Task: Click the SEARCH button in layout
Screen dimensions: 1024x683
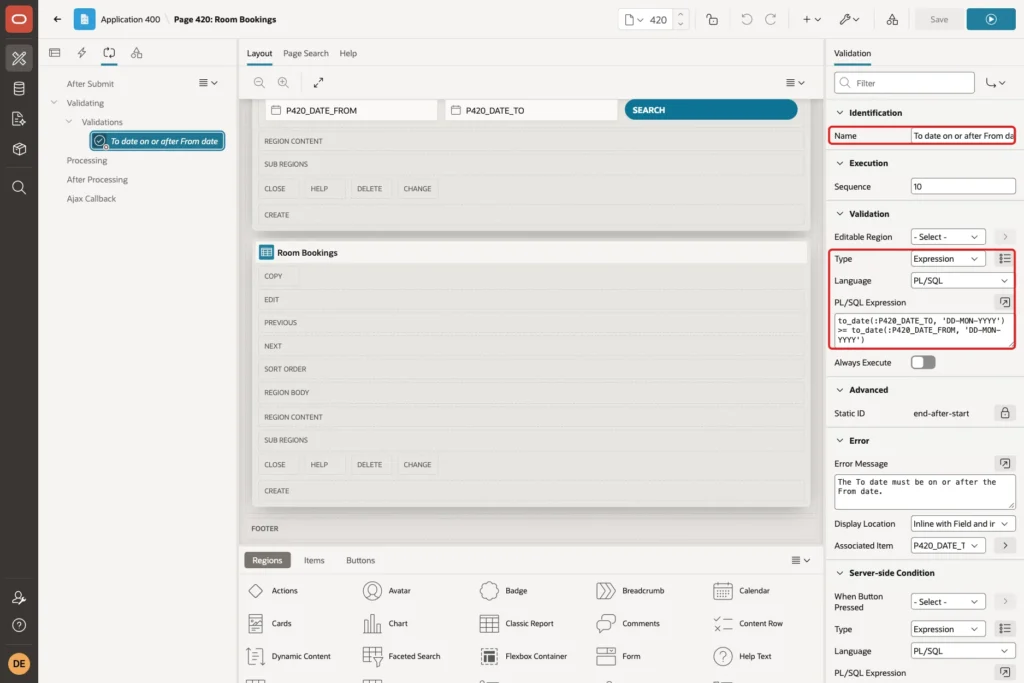Action: point(711,110)
